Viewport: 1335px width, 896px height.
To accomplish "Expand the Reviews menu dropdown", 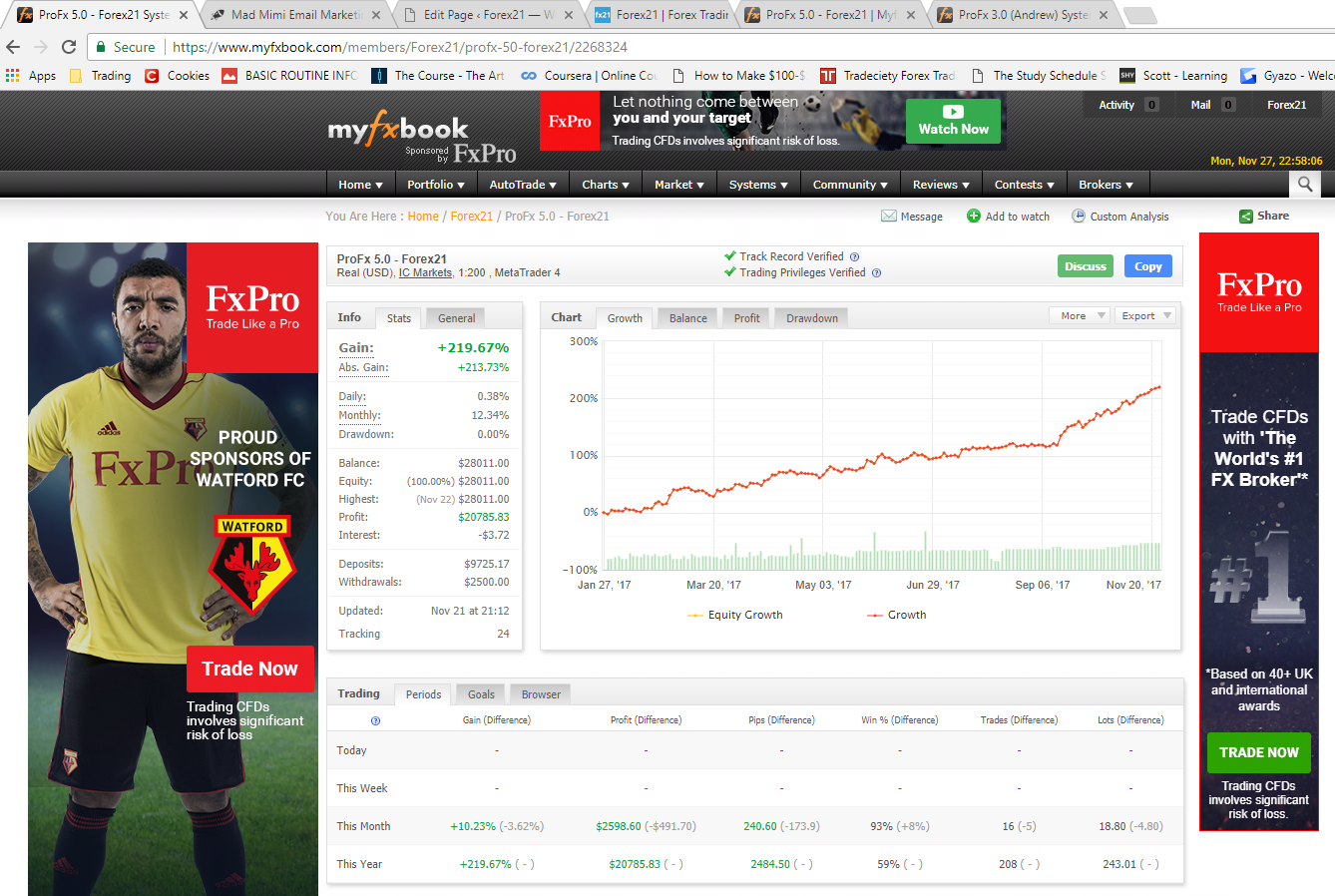I will point(941,185).
